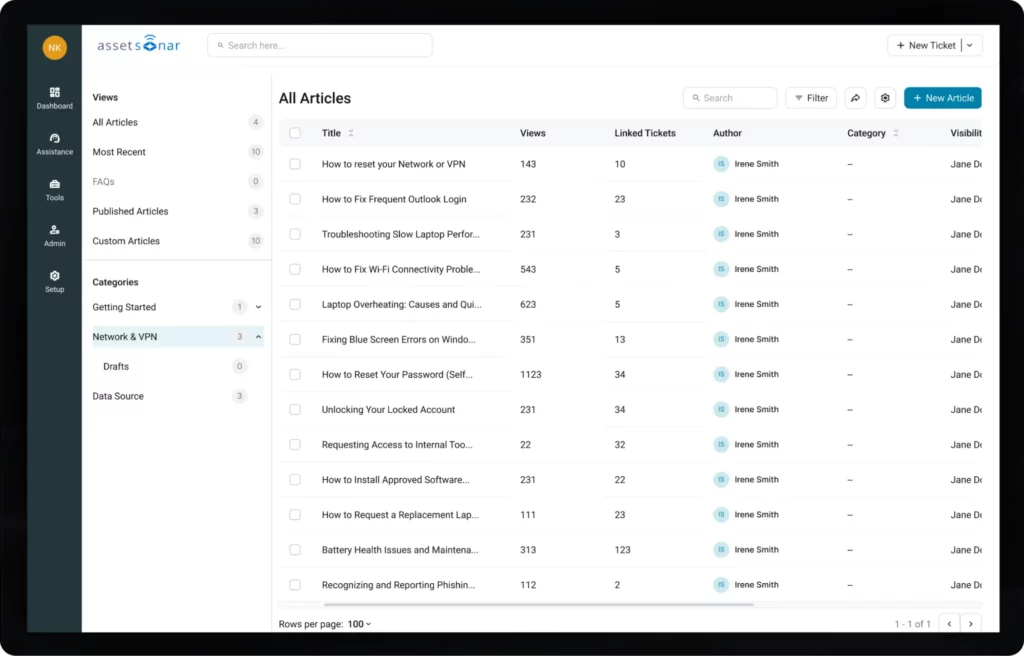
Task: Open 'How to Reset Your Password' article
Action: (397, 374)
